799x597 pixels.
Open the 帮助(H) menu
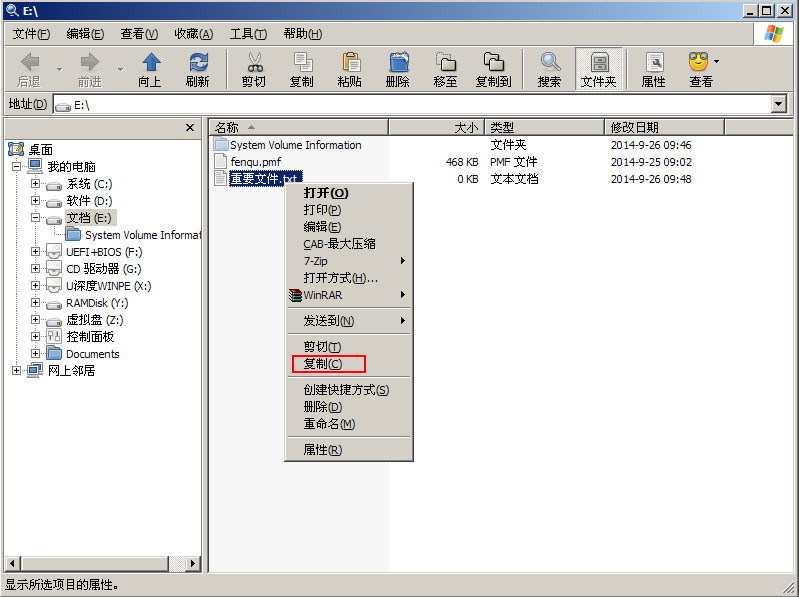pyautogui.click(x=303, y=34)
